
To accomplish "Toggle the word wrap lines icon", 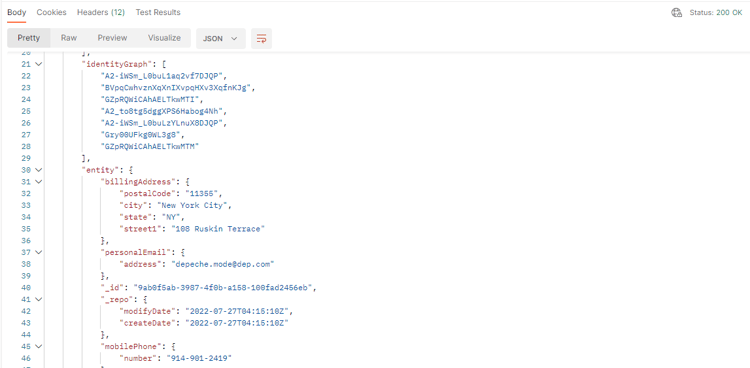I will (262, 38).
